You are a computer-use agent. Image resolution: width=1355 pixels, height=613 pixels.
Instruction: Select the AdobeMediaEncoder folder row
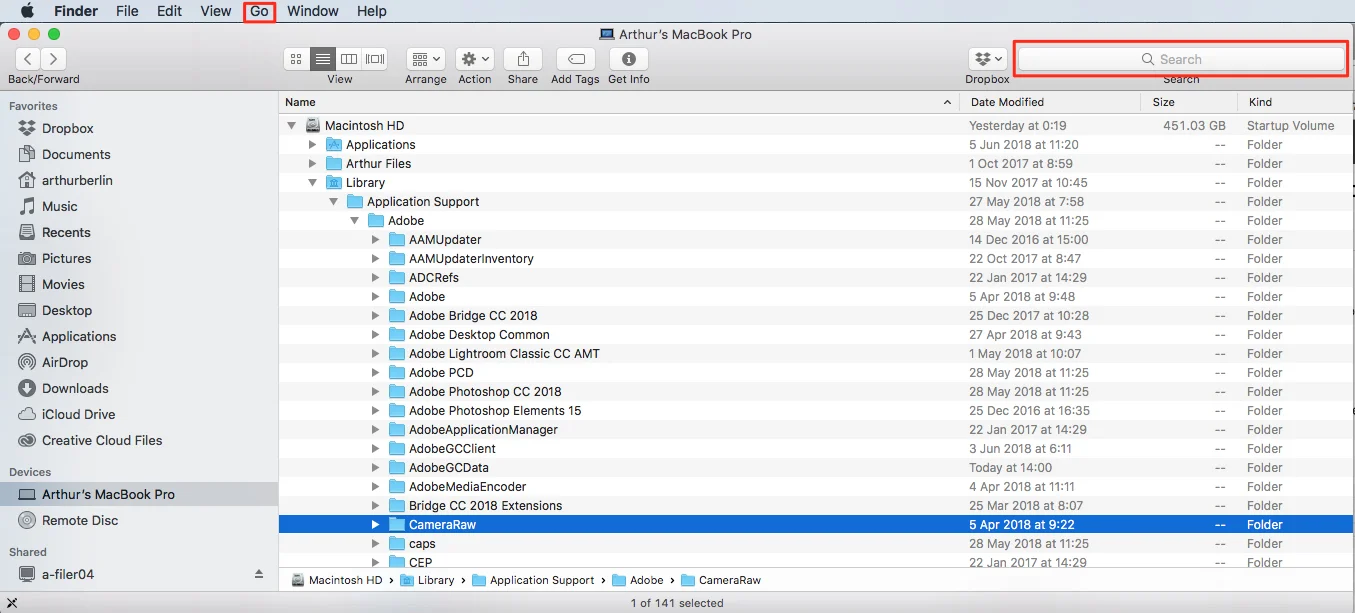pyautogui.click(x=817, y=487)
